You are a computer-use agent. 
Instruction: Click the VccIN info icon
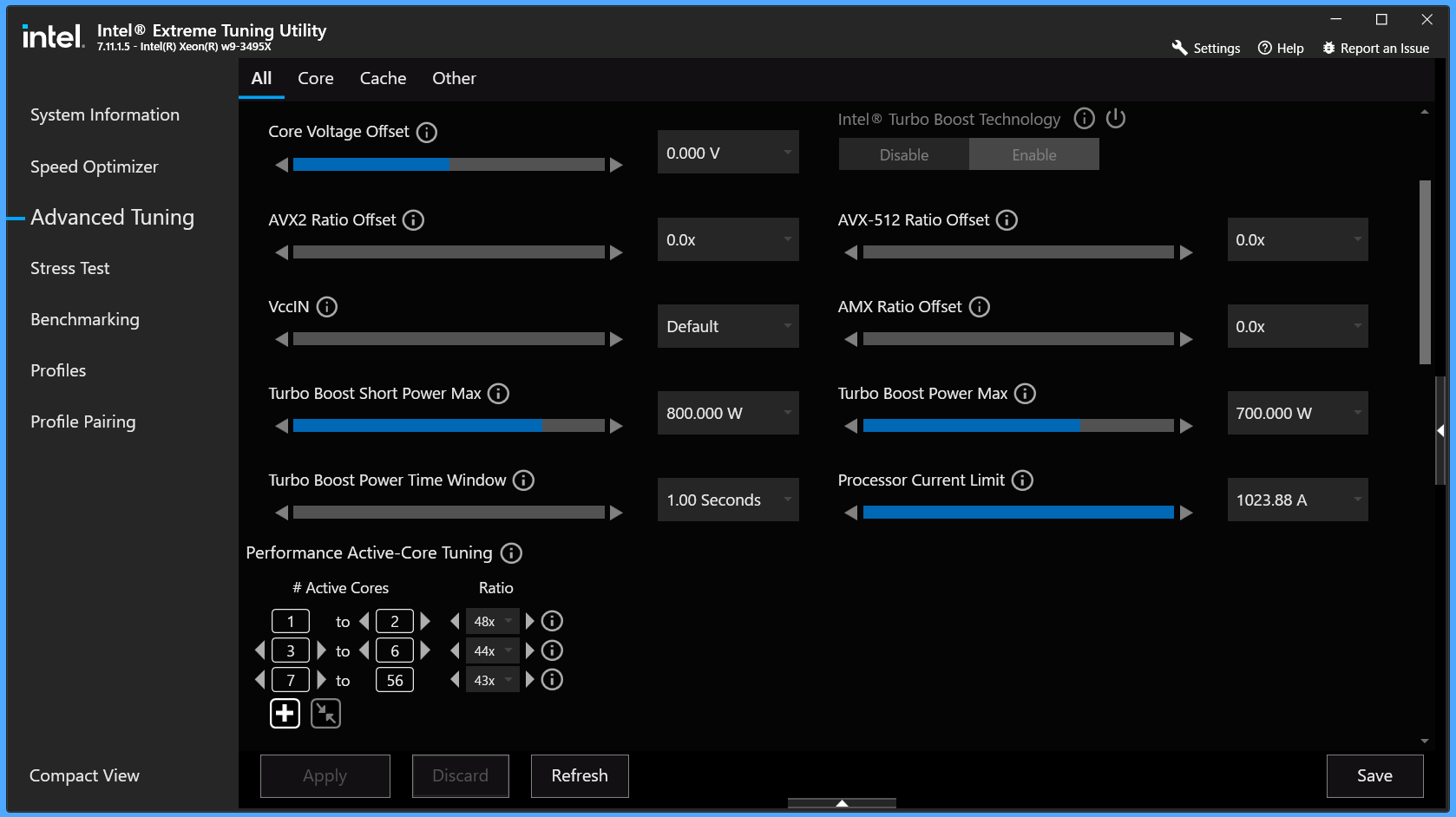tap(327, 307)
